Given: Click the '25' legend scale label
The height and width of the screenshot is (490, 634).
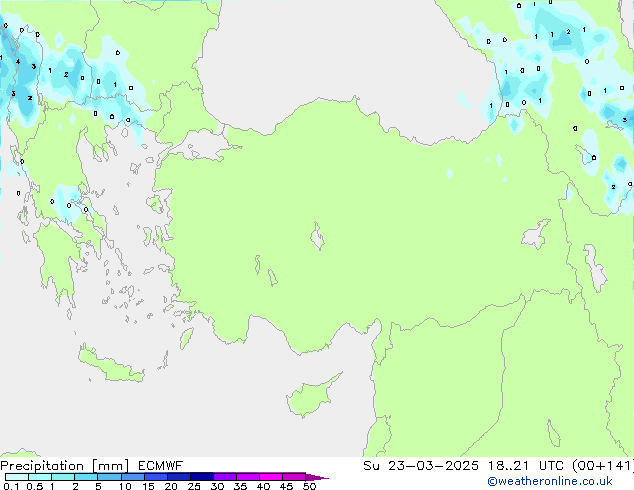Looking at the screenshot, I should [194, 486].
